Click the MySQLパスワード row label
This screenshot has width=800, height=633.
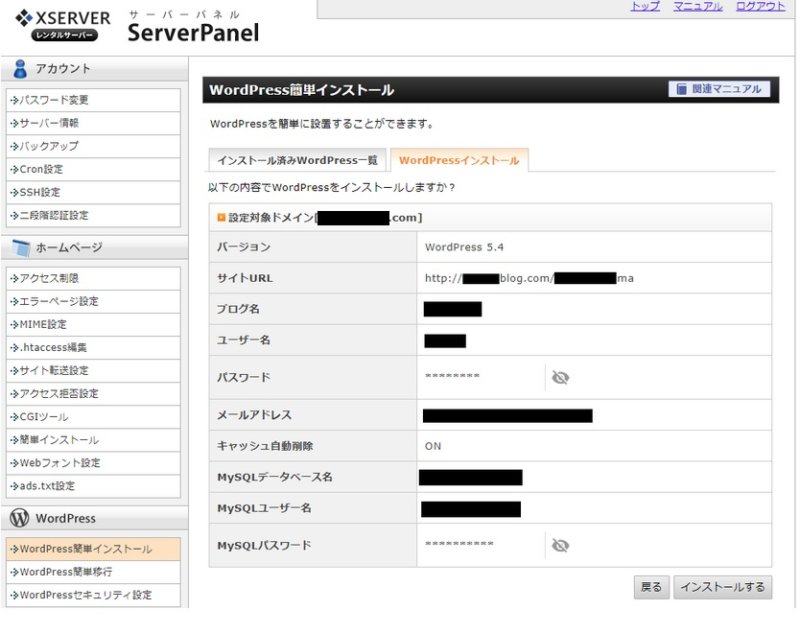[x=264, y=546]
